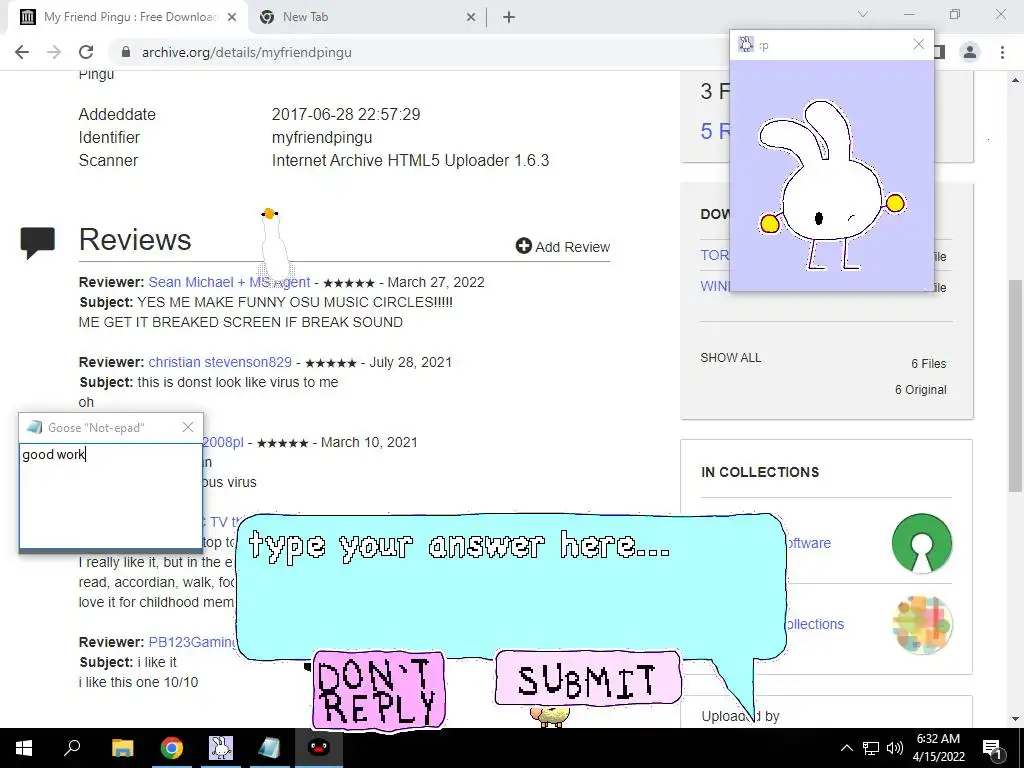The image size is (1024, 768).
Task: Open File Explorer from taskbar
Action: pos(122,748)
